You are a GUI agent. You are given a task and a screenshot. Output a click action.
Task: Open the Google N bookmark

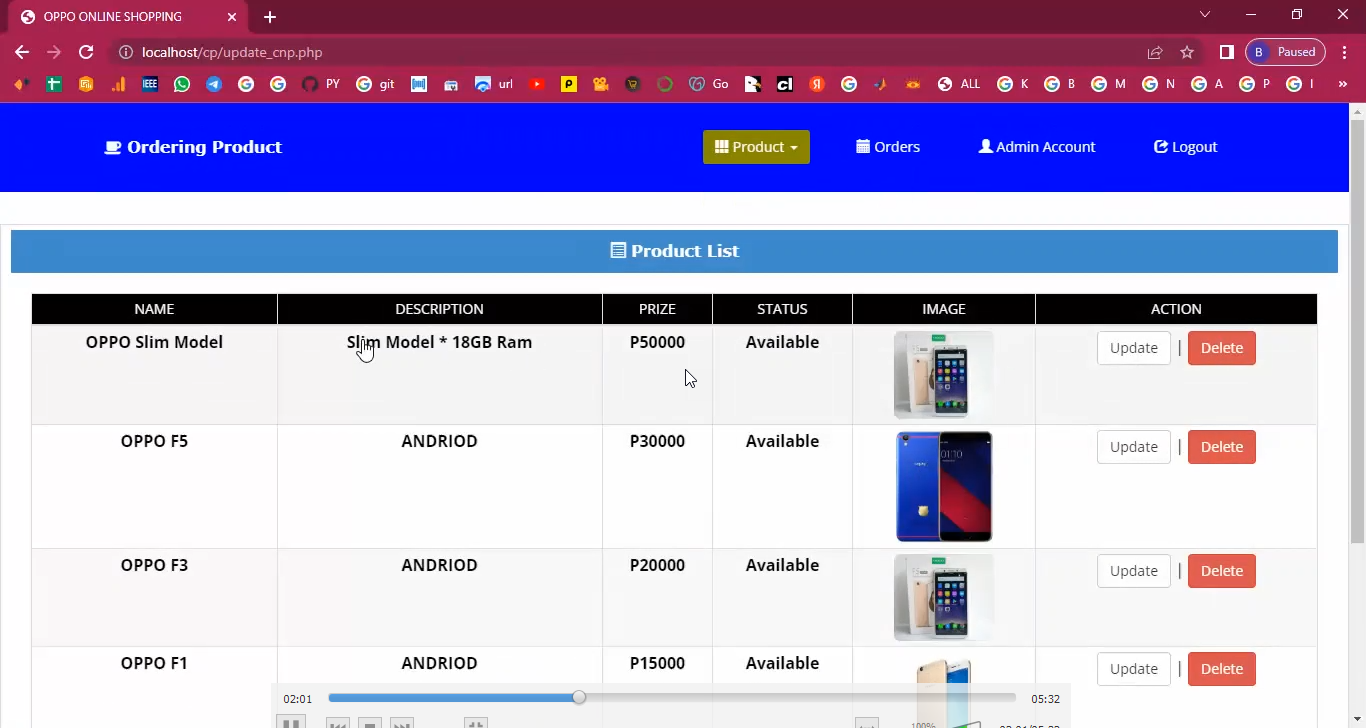coord(1159,85)
